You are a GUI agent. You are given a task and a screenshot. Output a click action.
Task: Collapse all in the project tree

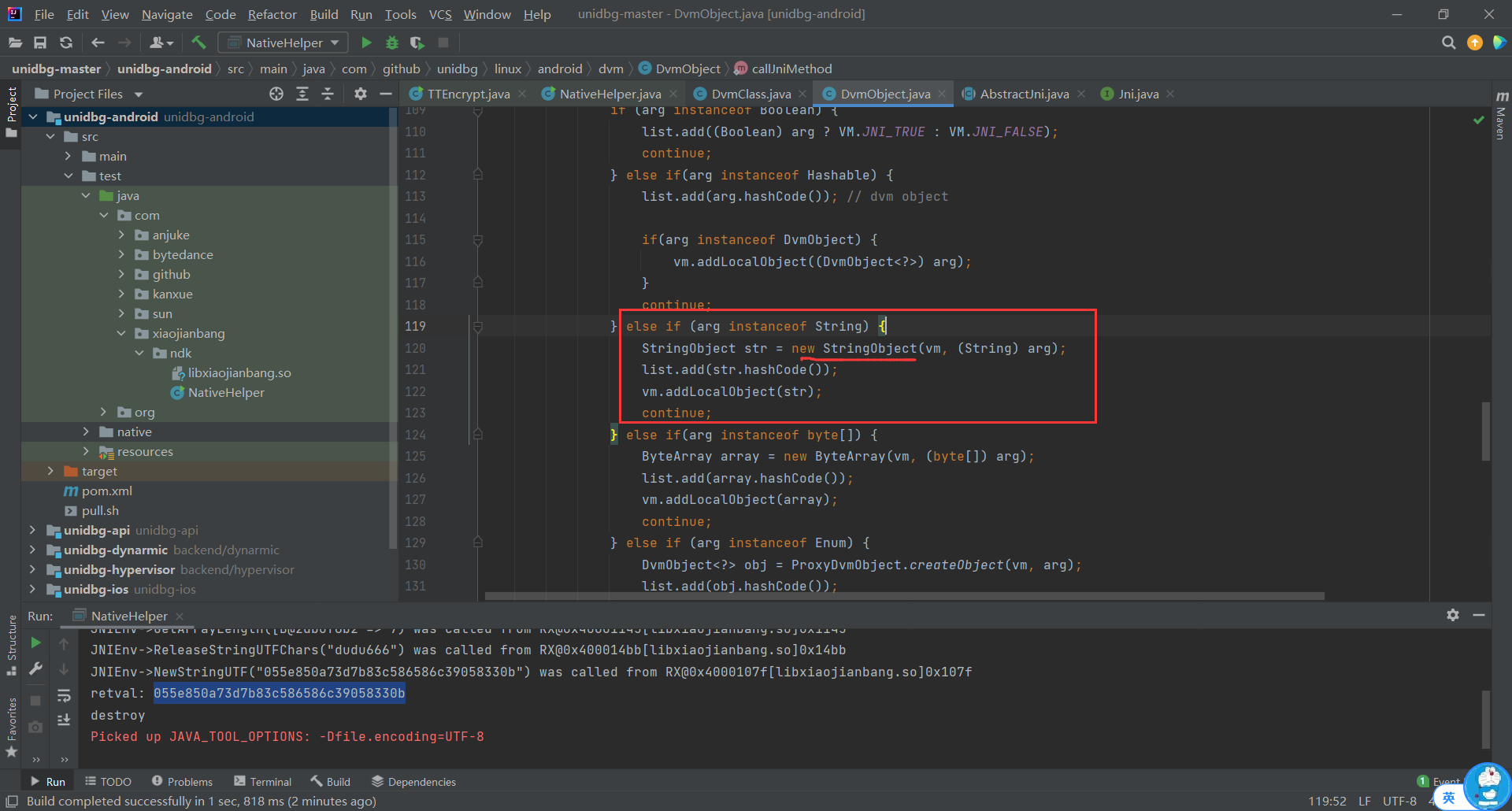(x=328, y=94)
